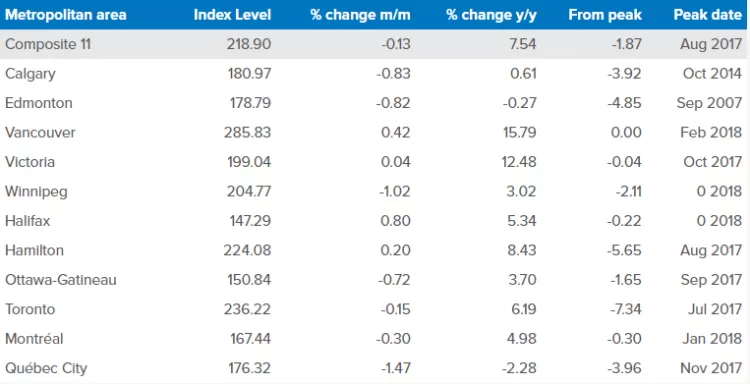Click the Edmonton row name

click(x=39, y=103)
